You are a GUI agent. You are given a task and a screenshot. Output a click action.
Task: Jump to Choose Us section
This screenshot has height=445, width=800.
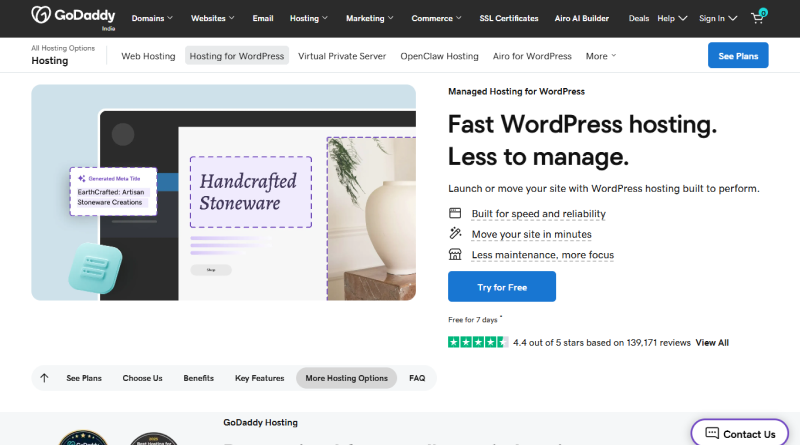click(x=142, y=378)
